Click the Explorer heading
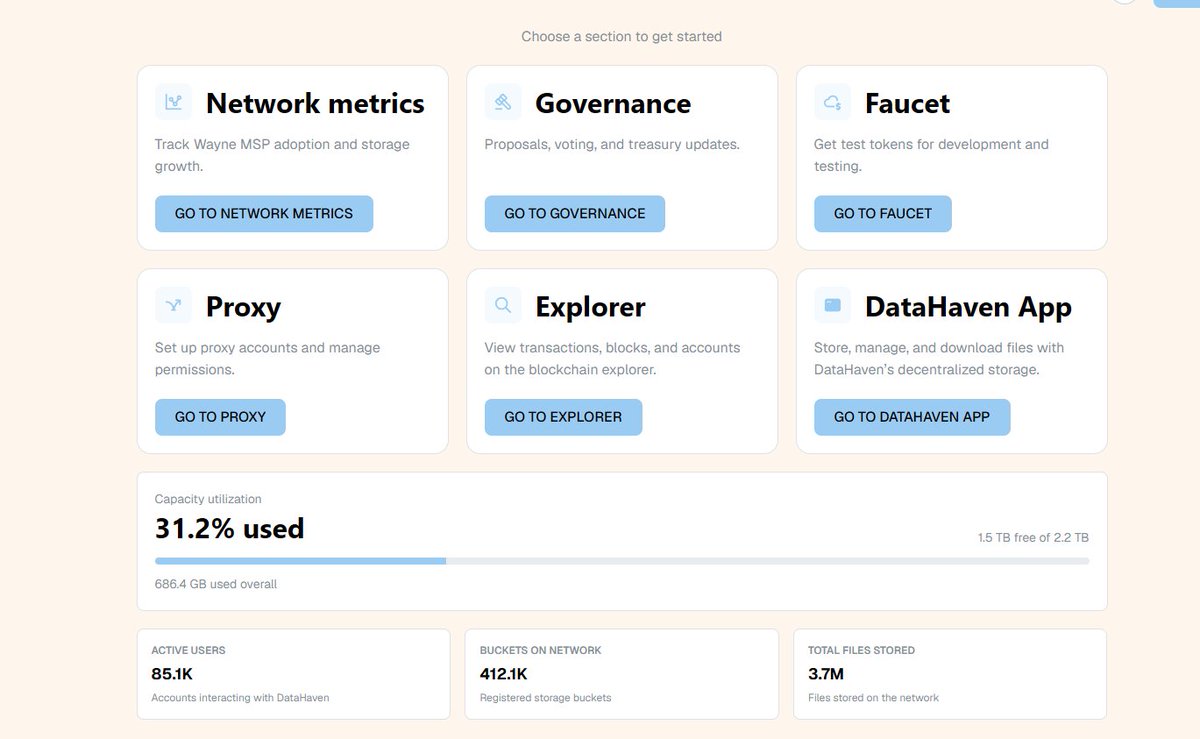1200x739 pixels. point(590,307)
